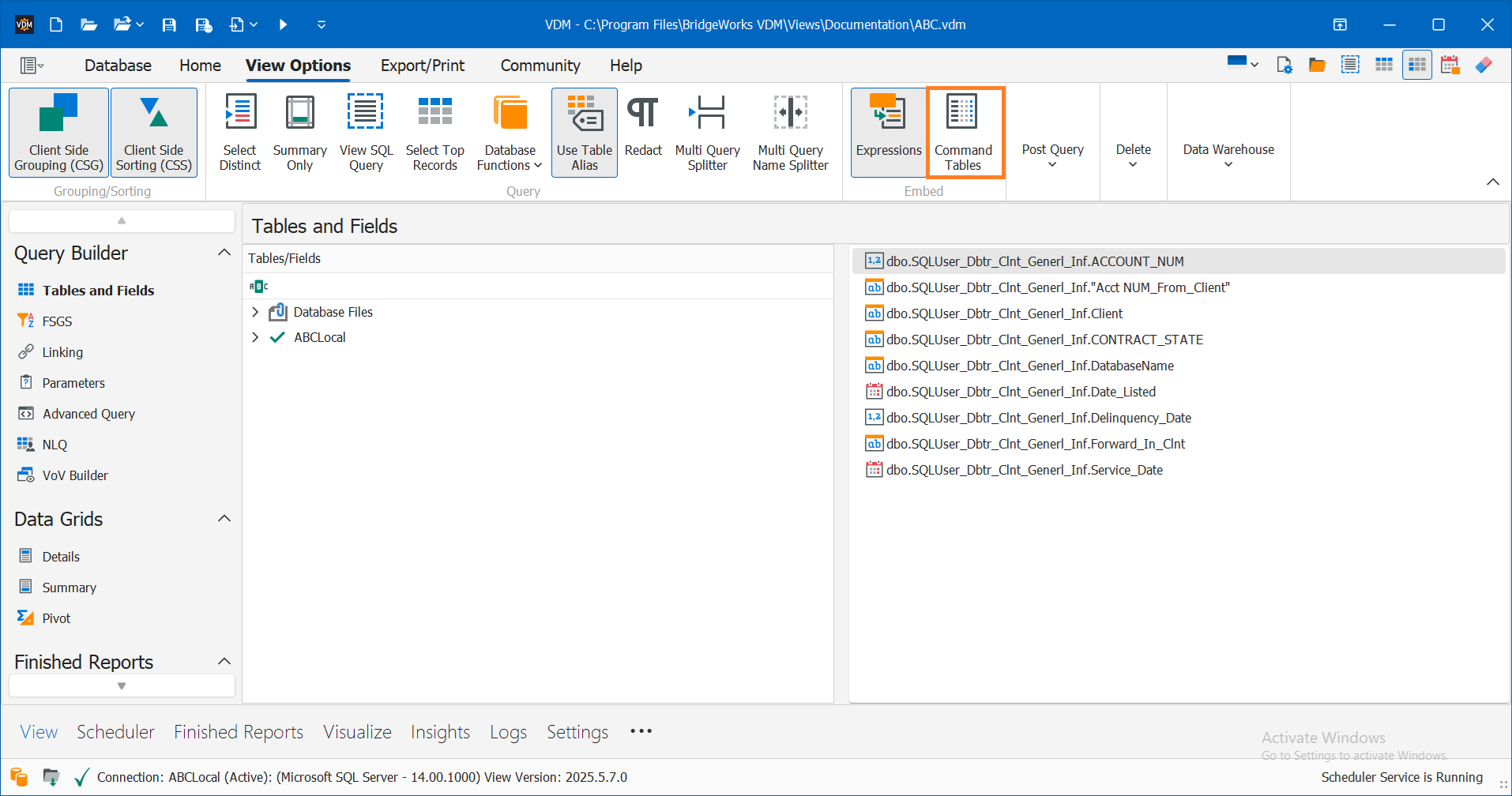Enable Summary Only mode
Image resolution: width=1512 pixels, height=796 pixels.
pyautogui.click(x=299, y=132)
